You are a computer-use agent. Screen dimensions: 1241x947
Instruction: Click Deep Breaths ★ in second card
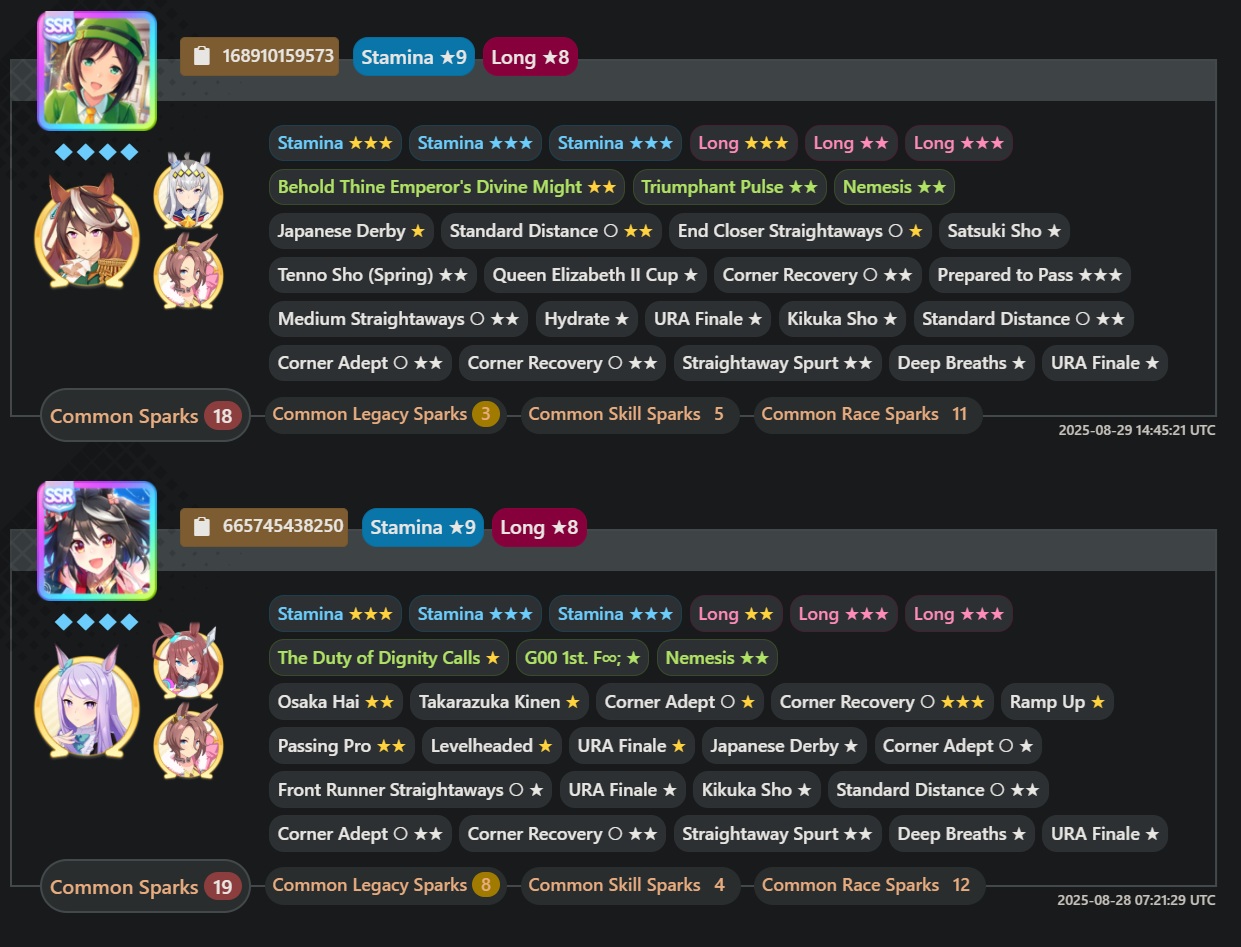962,834
